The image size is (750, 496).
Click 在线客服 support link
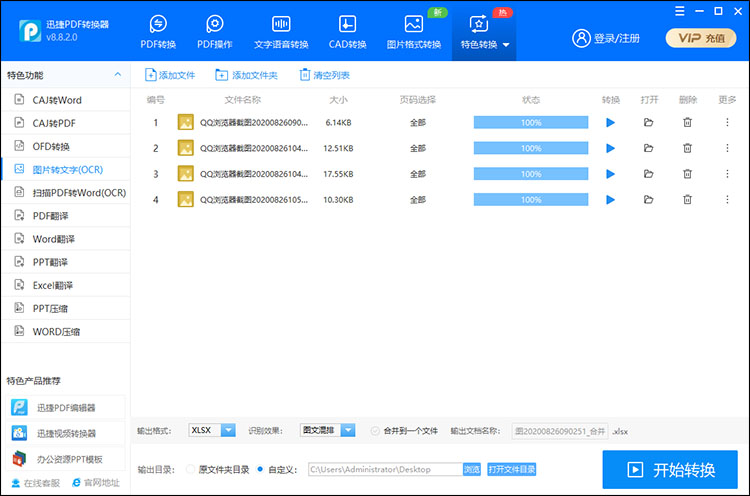click(x=35, y=483)
